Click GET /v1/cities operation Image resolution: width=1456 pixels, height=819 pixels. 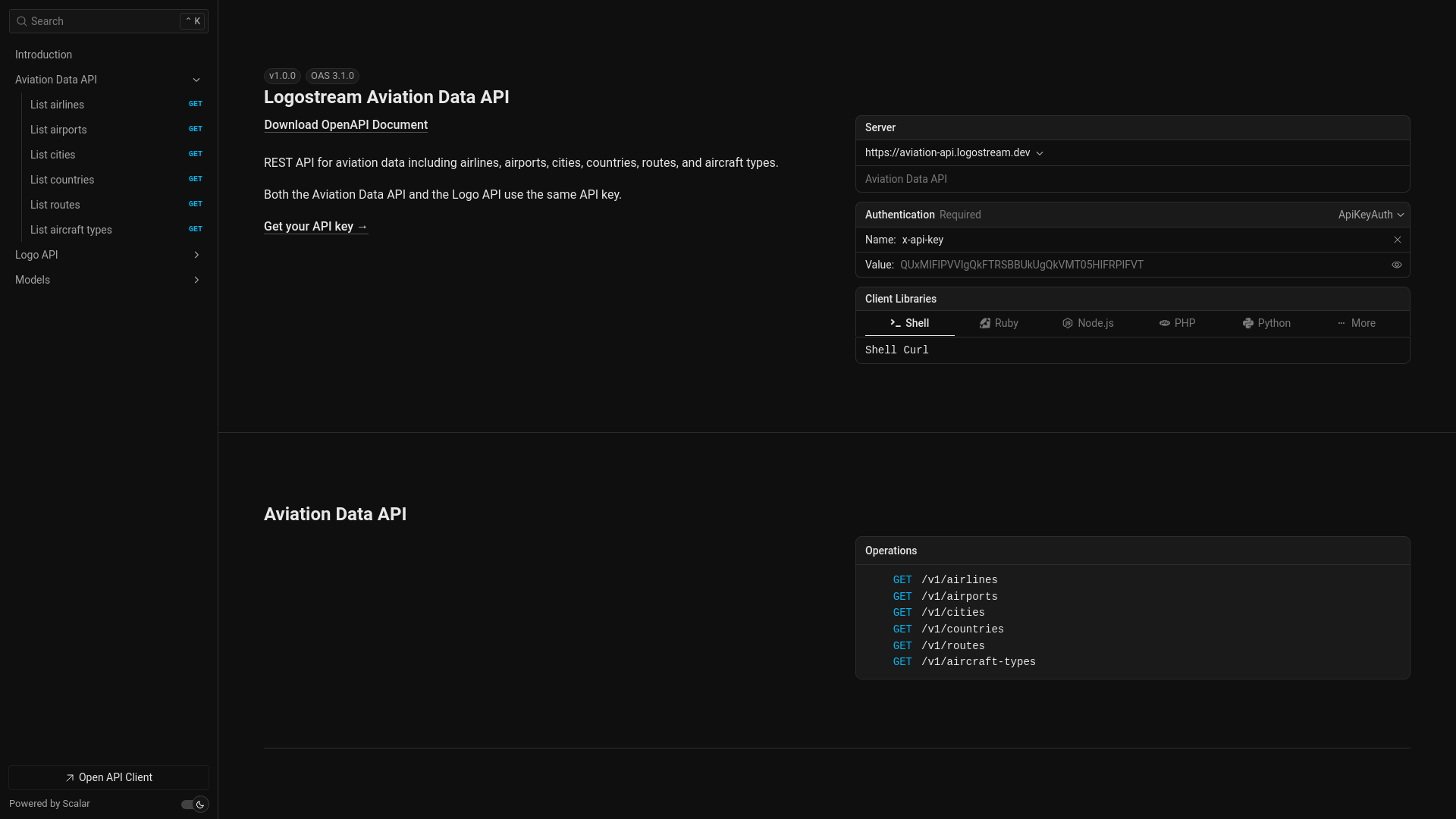coord(939,613)
